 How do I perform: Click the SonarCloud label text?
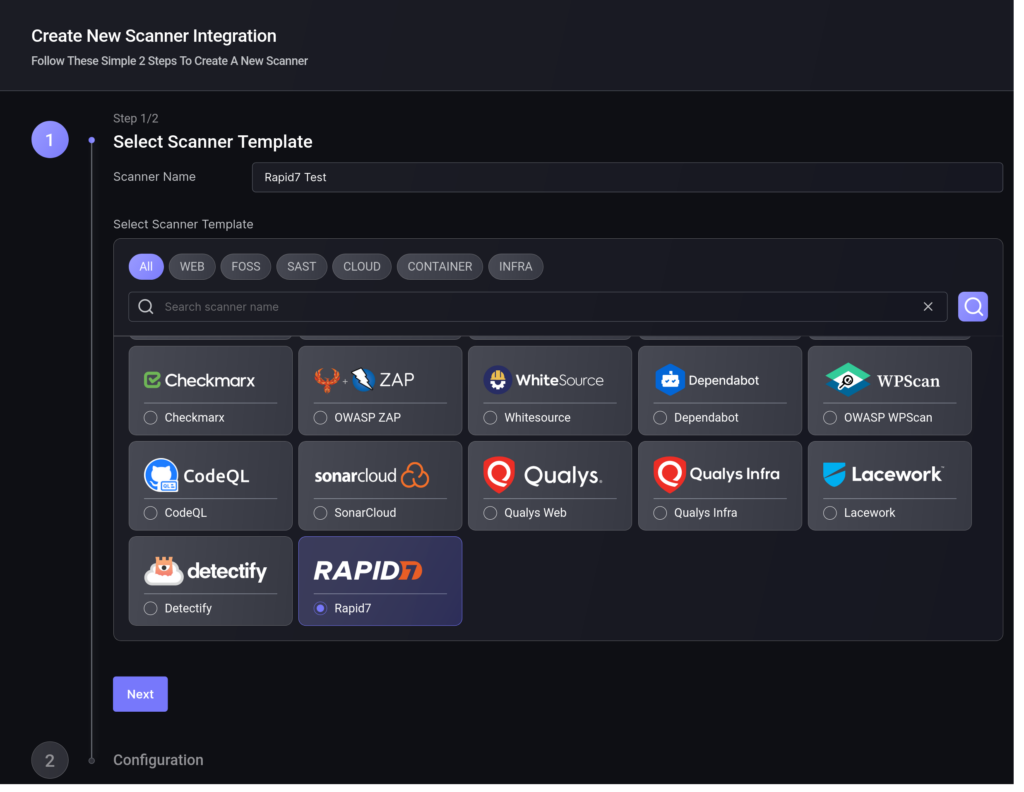[365, 513]
